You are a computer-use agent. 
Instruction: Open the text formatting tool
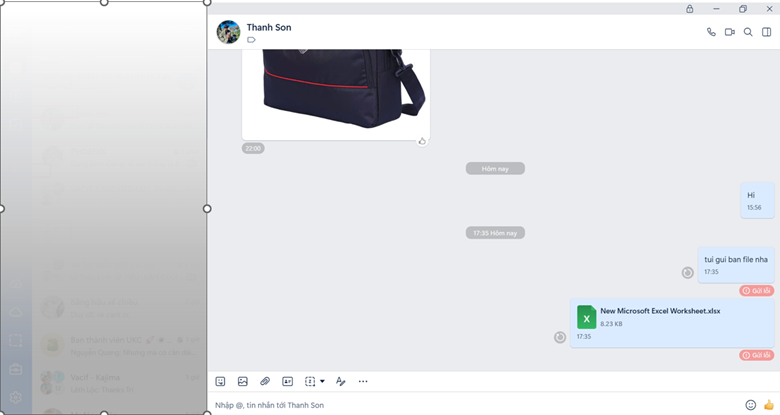click(x=340, y=381)
